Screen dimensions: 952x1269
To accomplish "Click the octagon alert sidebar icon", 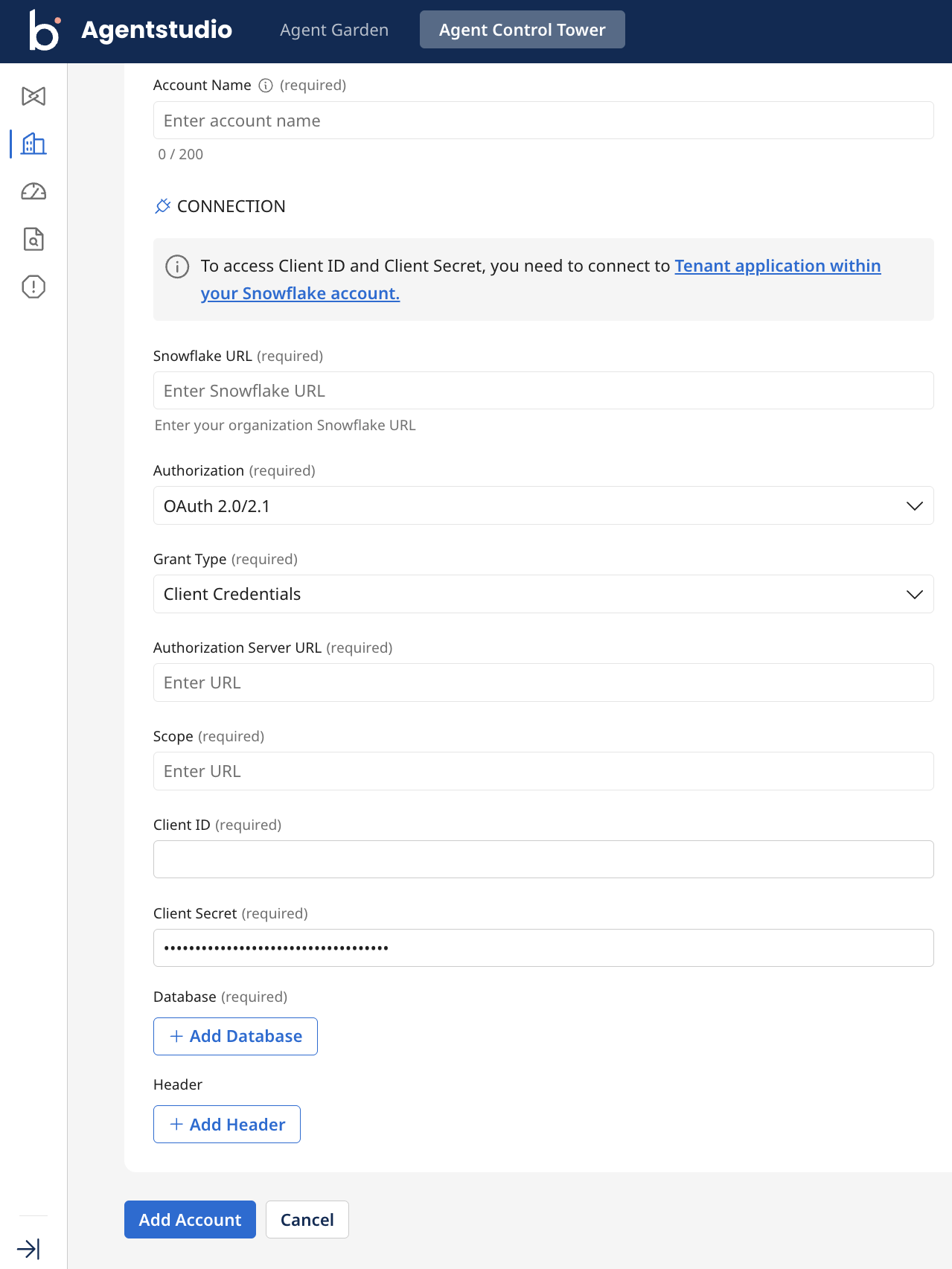I will click(x=33, y=287).
